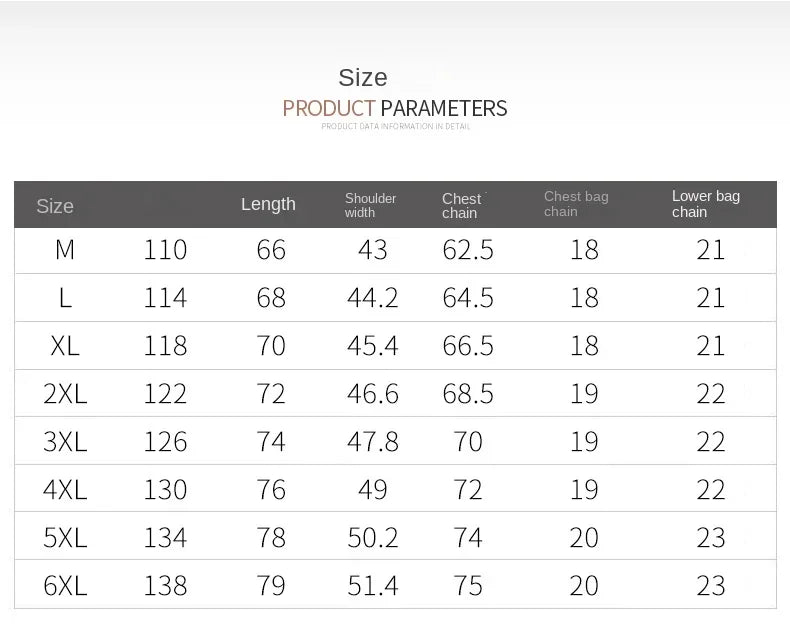Select the L size row label
790x624 pixels.
65,298
